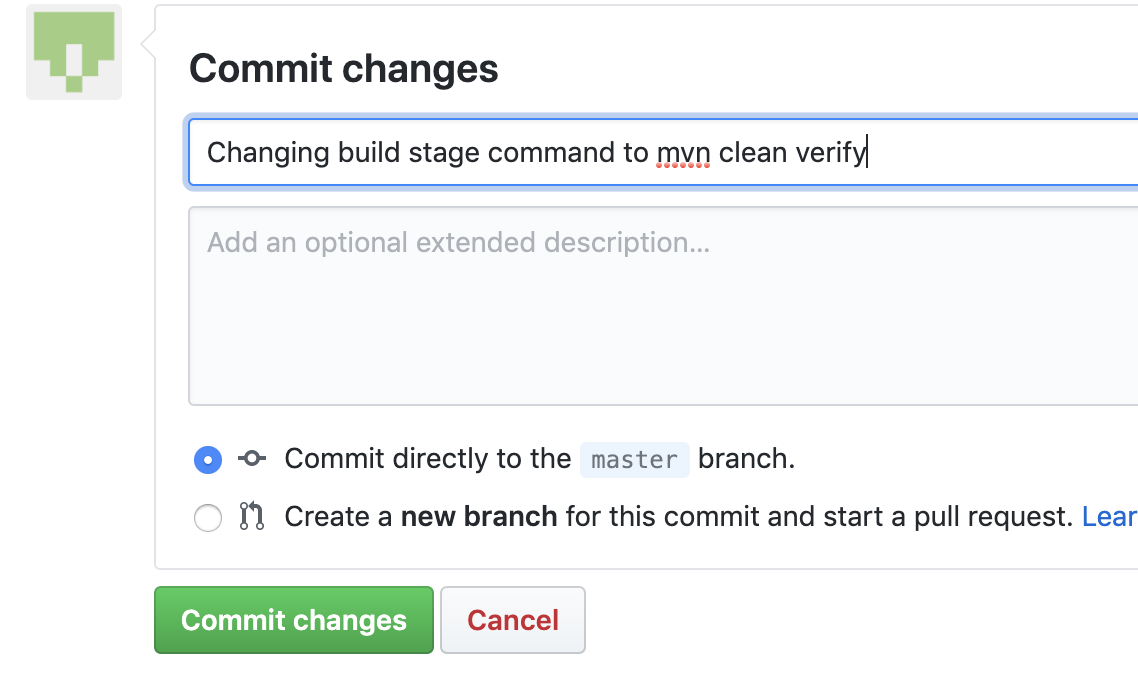Click the word 'stage' in the commit summary
The image size is (1138, 674).
(x=444, y=153)
